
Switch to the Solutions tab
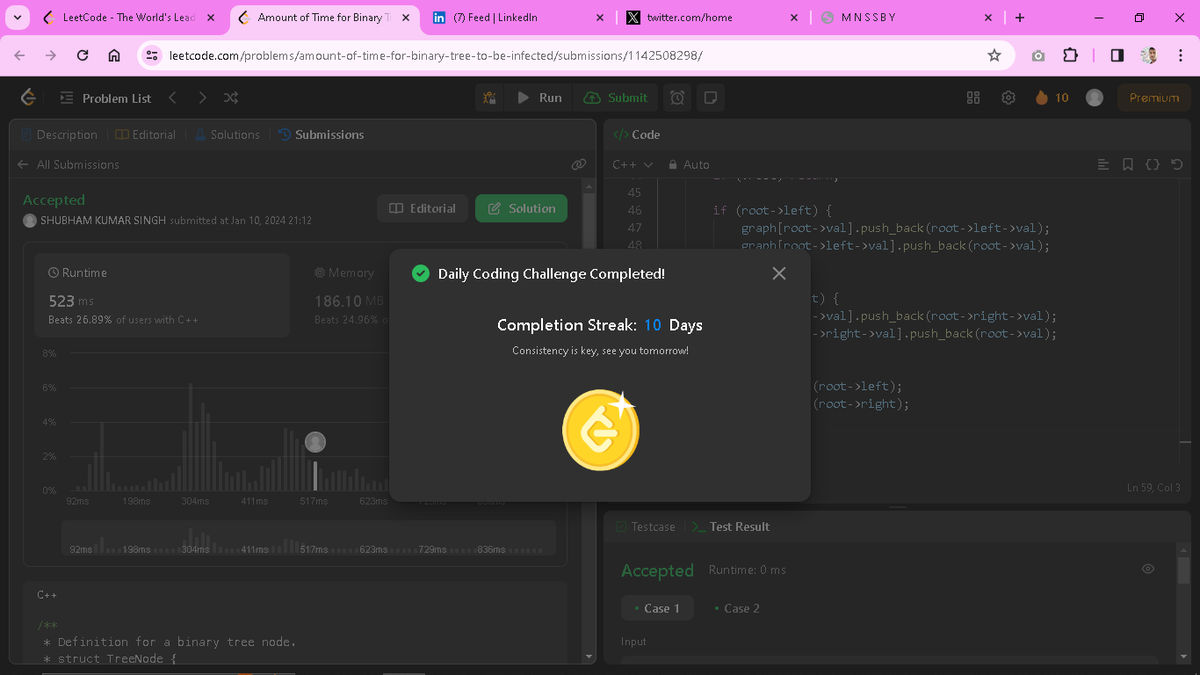[227, 135]
